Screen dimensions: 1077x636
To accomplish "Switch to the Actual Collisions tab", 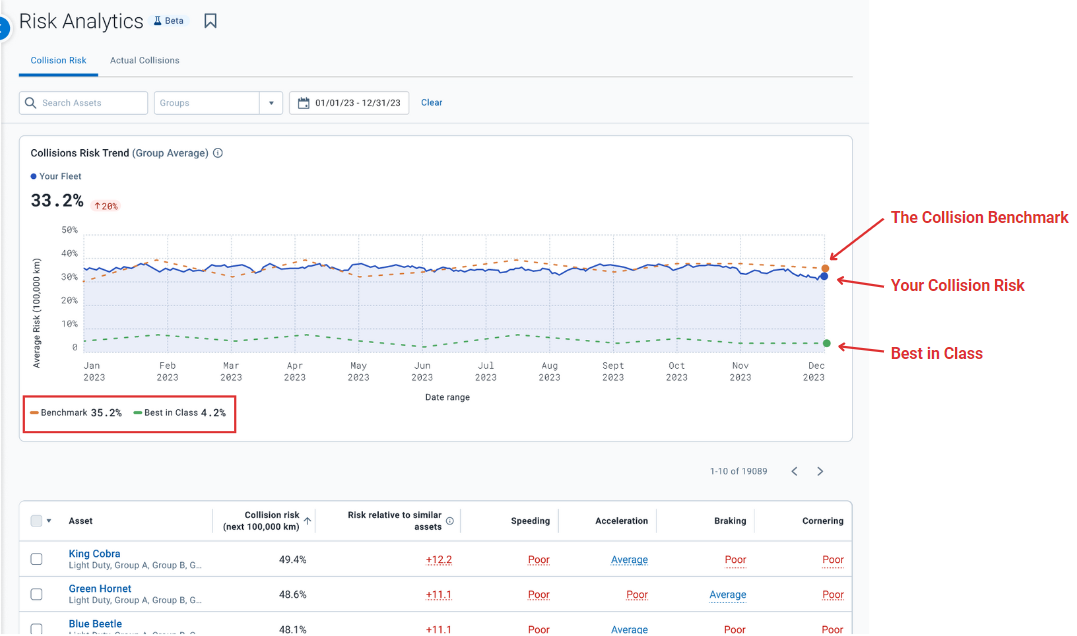I will [x=144, y=60].
